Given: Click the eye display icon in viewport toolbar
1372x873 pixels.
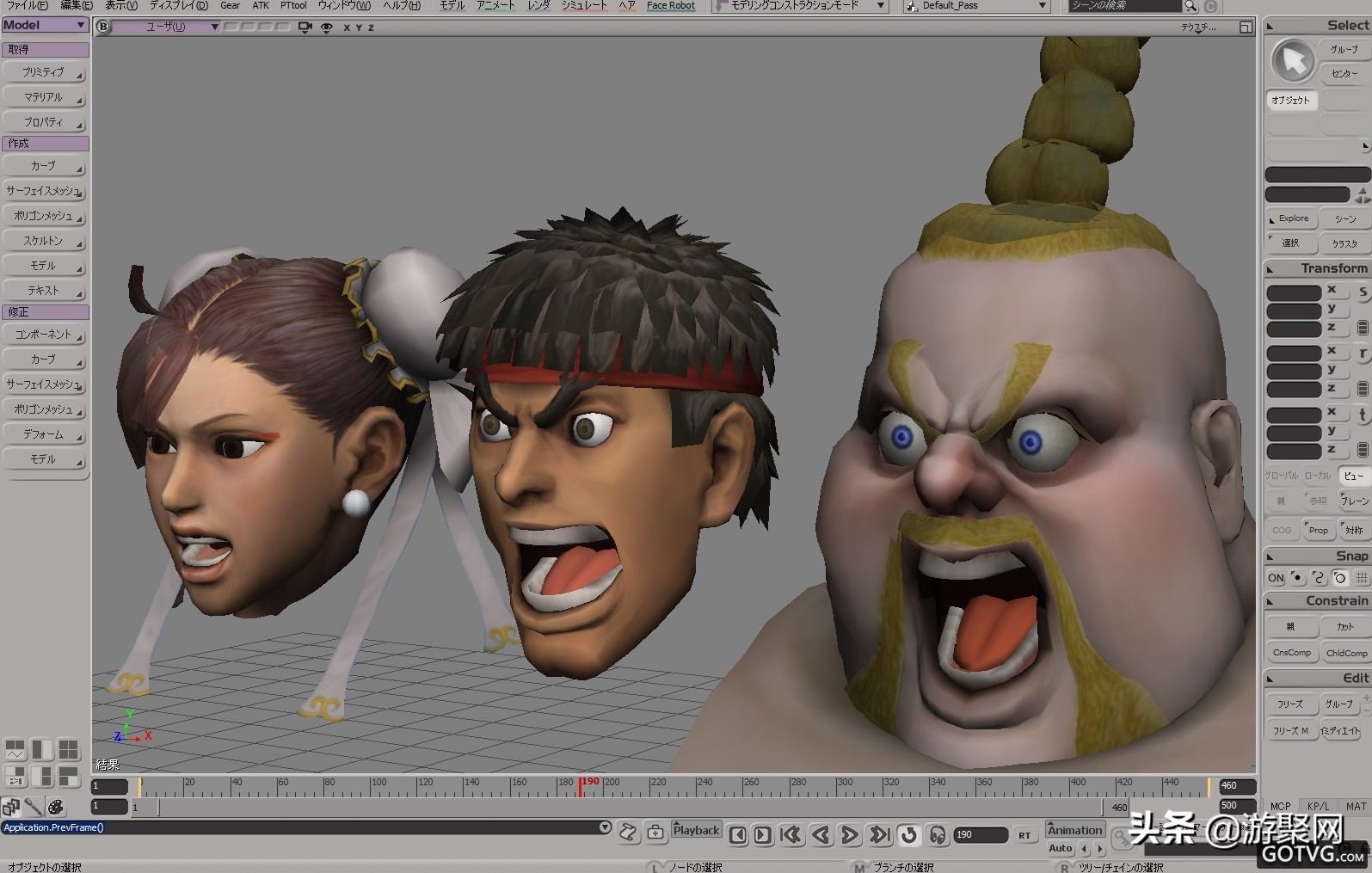Looking at the screenshot, I should coord(327,28).
